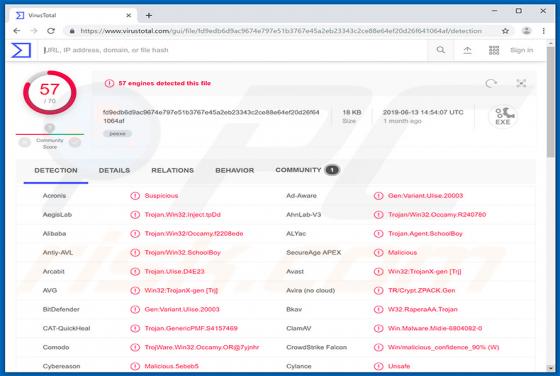Click the warning icon beside Acronis result
Viewport: 560px width, 376px height.
coord(135,196)
